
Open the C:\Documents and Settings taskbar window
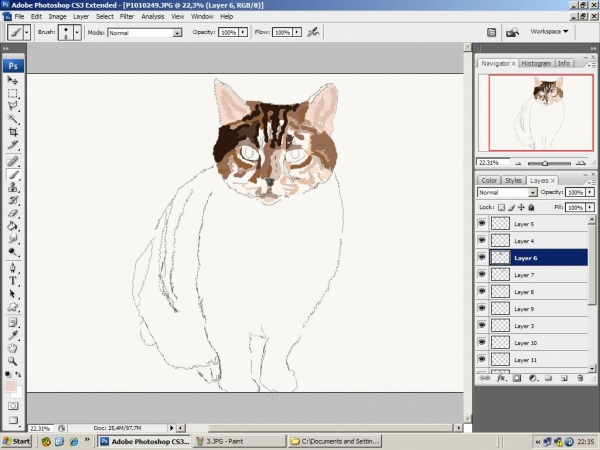tap(335, 441)
